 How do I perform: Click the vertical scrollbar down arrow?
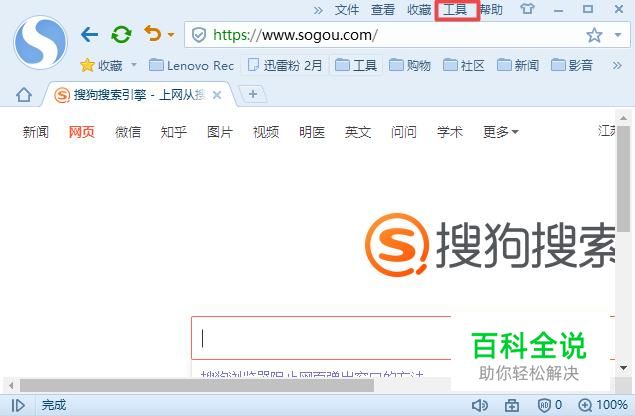tap(624, 368)
